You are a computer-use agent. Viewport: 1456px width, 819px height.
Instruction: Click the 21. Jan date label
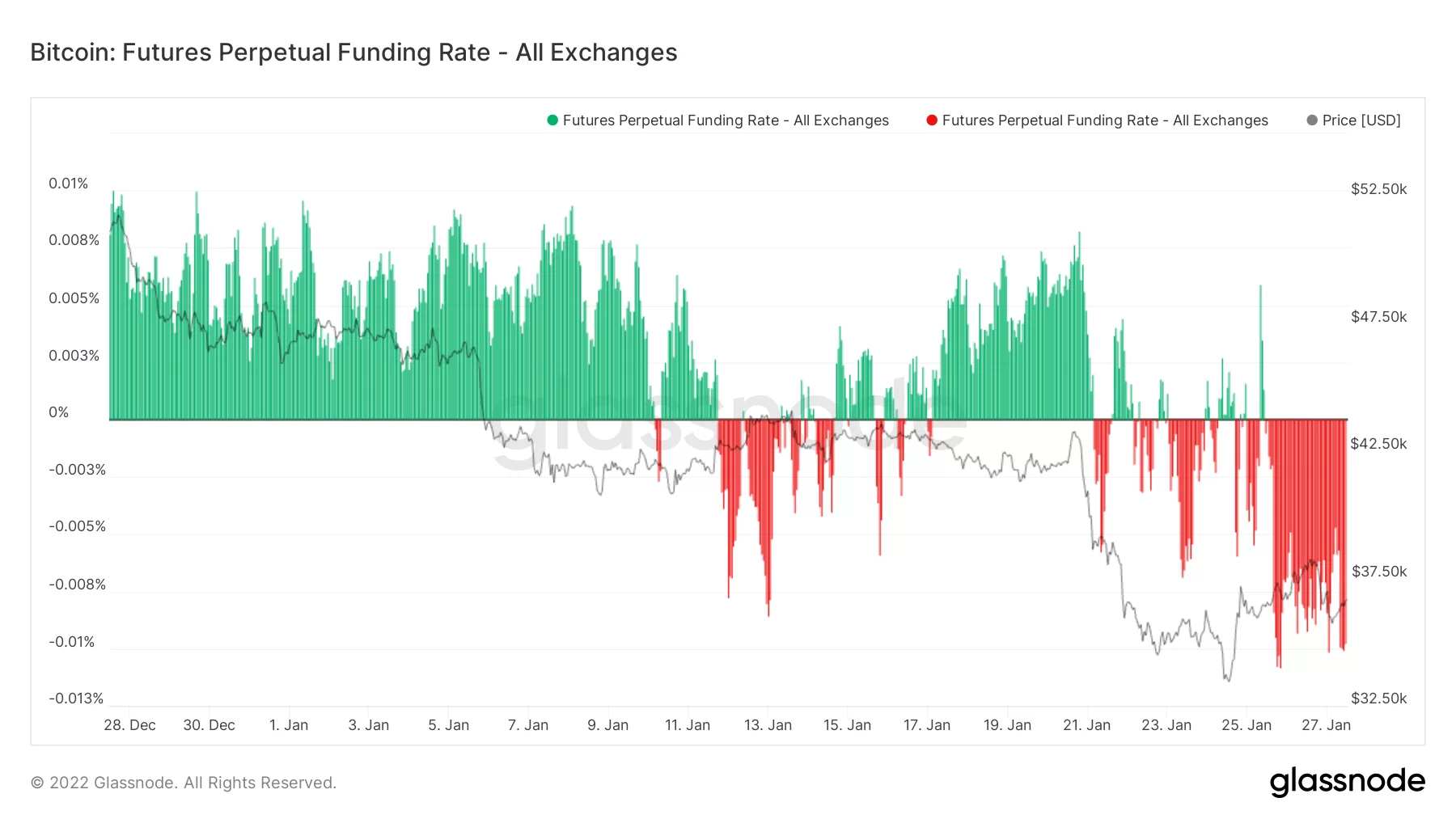point(1086,725)
